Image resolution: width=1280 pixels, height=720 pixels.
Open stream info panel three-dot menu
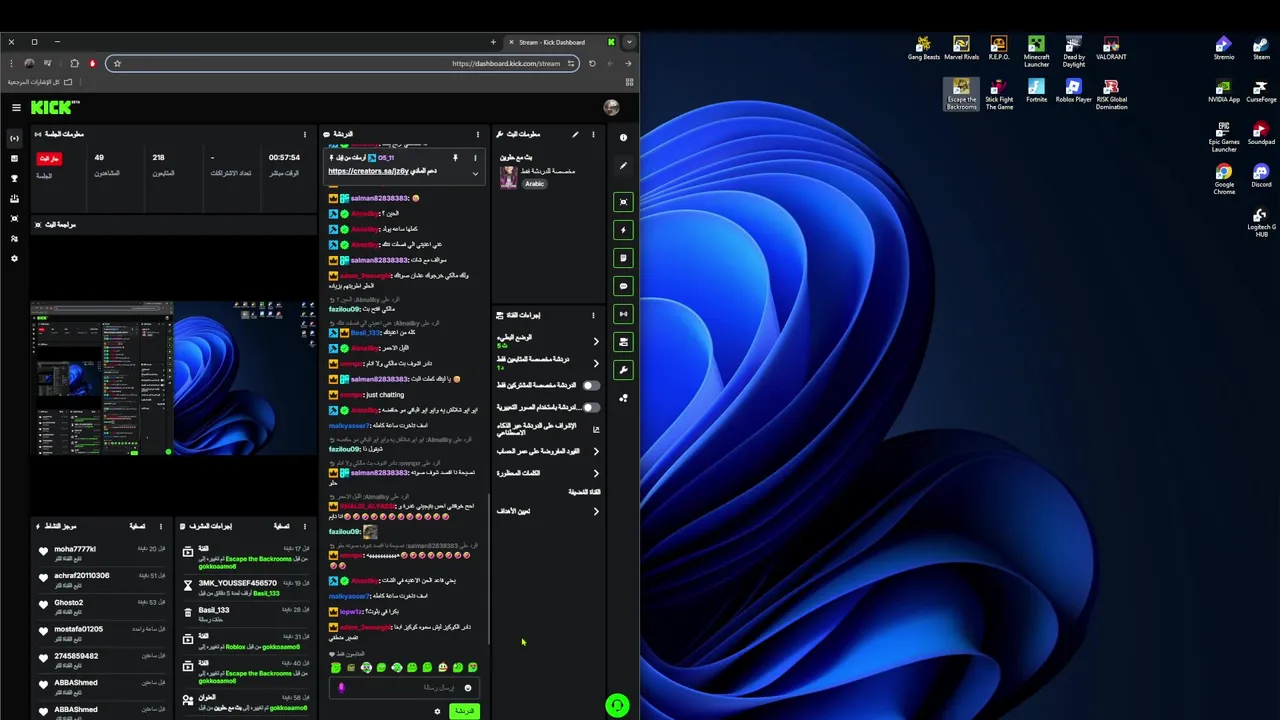pyautogui.click(x=593, y=134)
